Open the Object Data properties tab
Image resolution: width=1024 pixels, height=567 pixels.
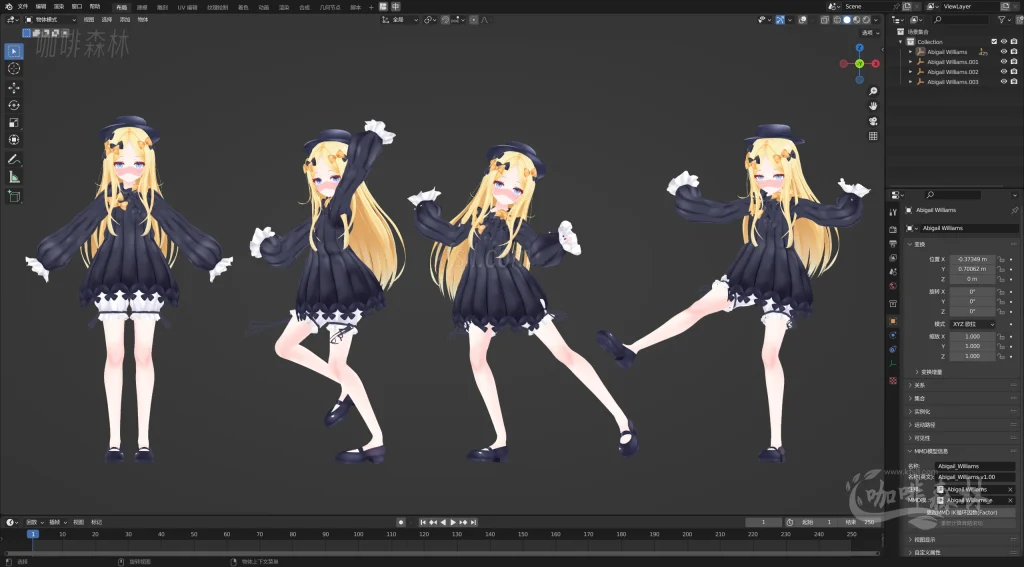click(893, 364)
